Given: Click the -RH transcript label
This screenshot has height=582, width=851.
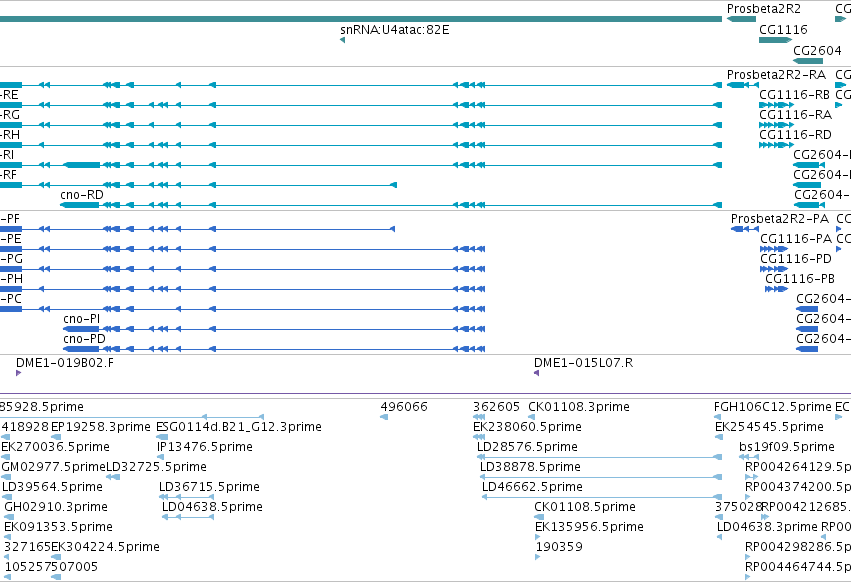Looking at the screenshot, I should click(10, 135).
